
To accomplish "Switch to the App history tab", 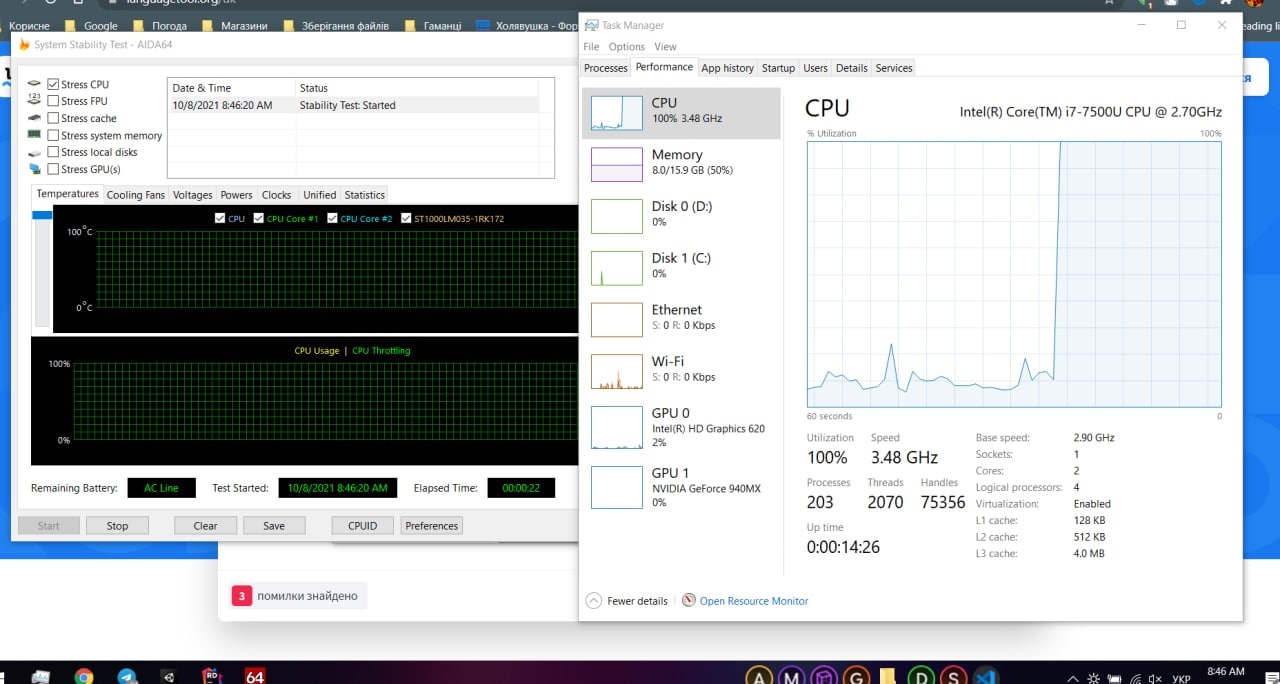I will (x=727, y=68).
